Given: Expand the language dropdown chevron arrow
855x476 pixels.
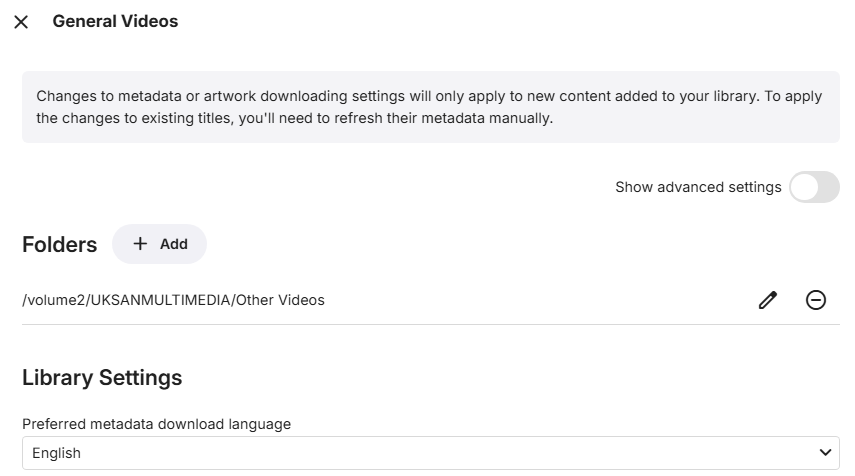Looking at the screenshot, I should pyautogui.click(x=826, y=453).
